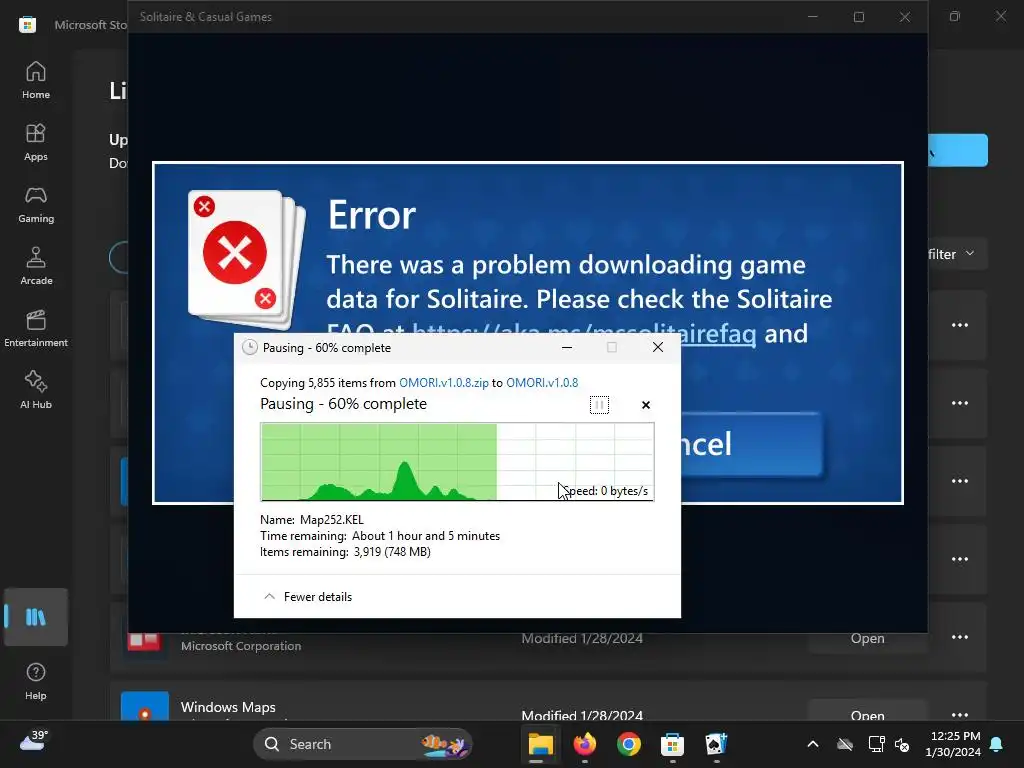The image size is (1024, 768).
Task: Open AI Hub in Store sidebar
Action: 36,391
